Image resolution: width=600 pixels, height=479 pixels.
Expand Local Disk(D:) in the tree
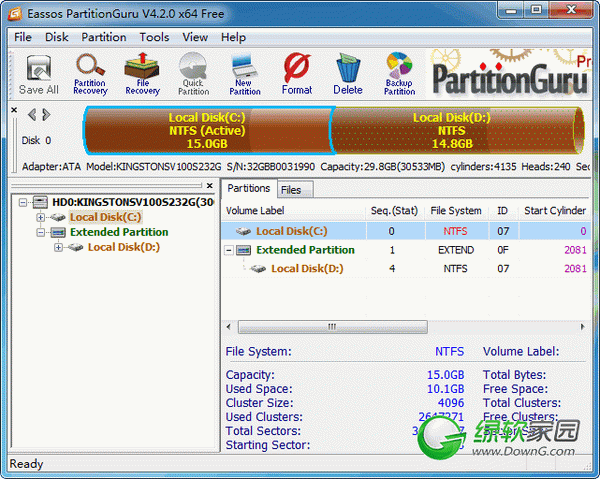coord(58,248)
